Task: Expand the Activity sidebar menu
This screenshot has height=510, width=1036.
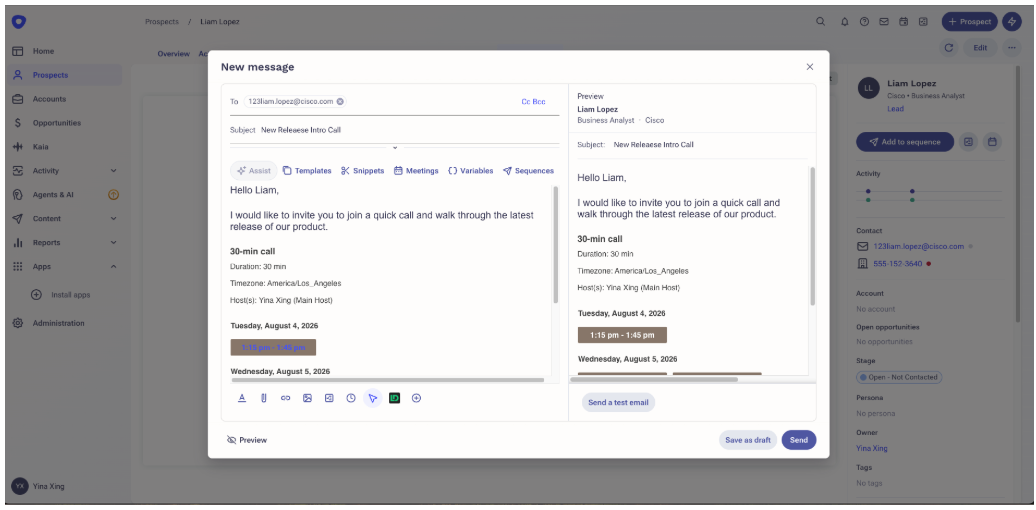Action: click(x=113, y=170)
